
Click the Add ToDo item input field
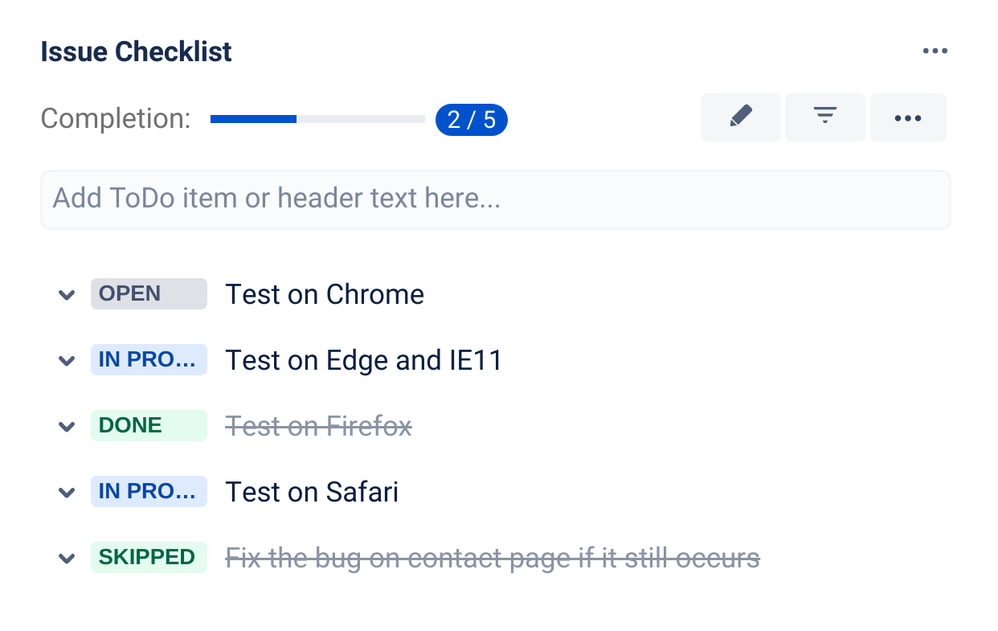click(495, 199)
